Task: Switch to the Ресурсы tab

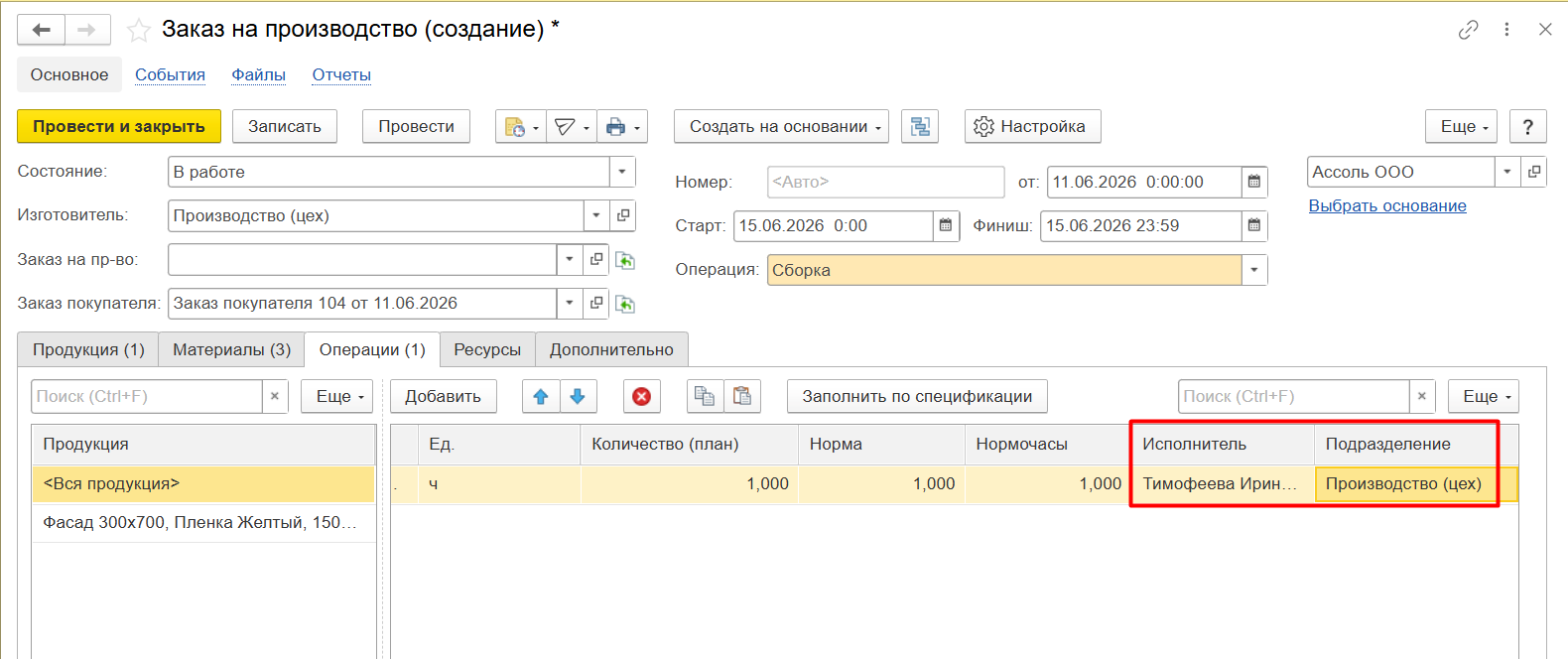Action: pyautogui.click(x=487, y=349)
